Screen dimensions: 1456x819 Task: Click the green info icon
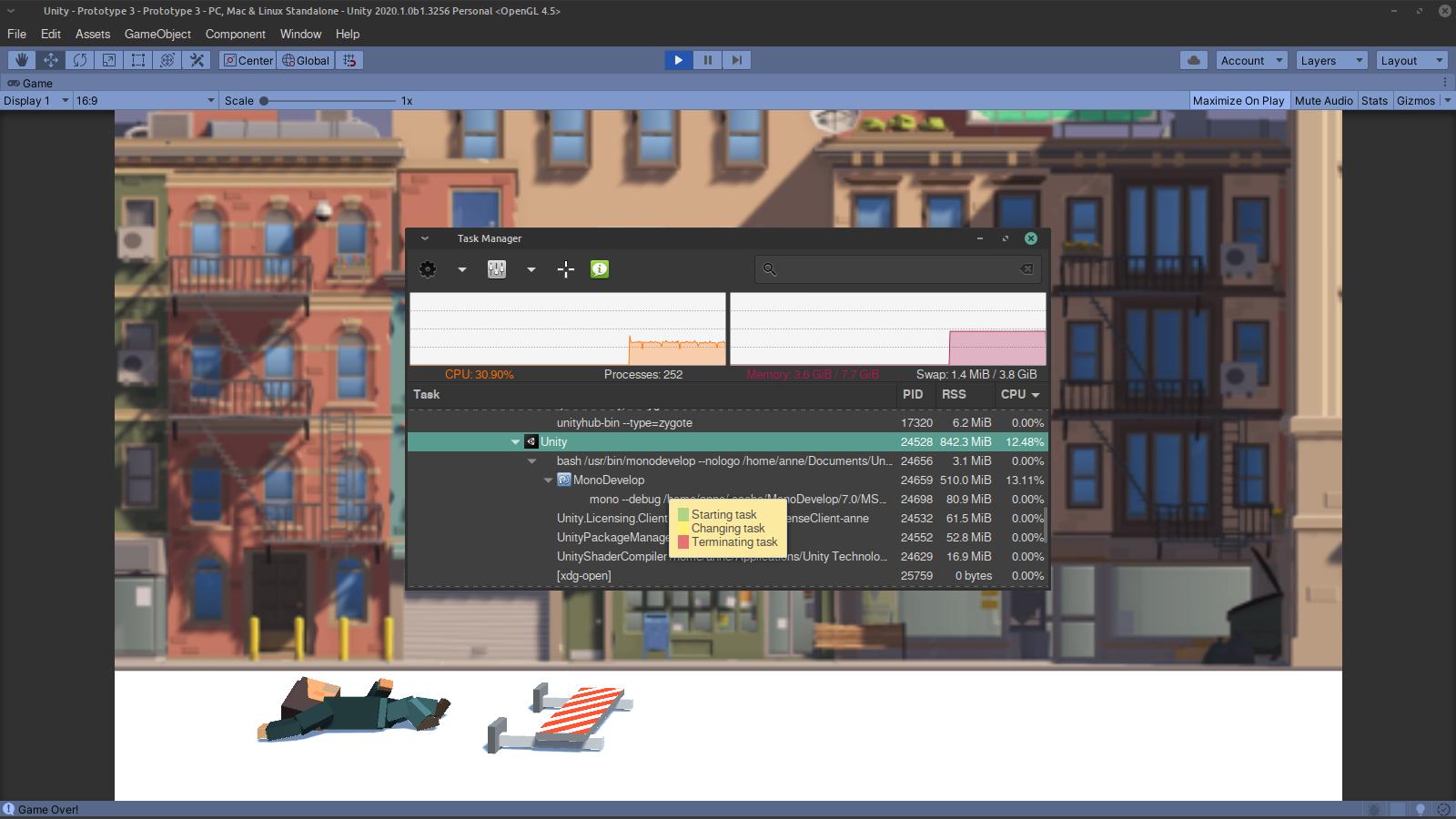click(x=600, y=269)
